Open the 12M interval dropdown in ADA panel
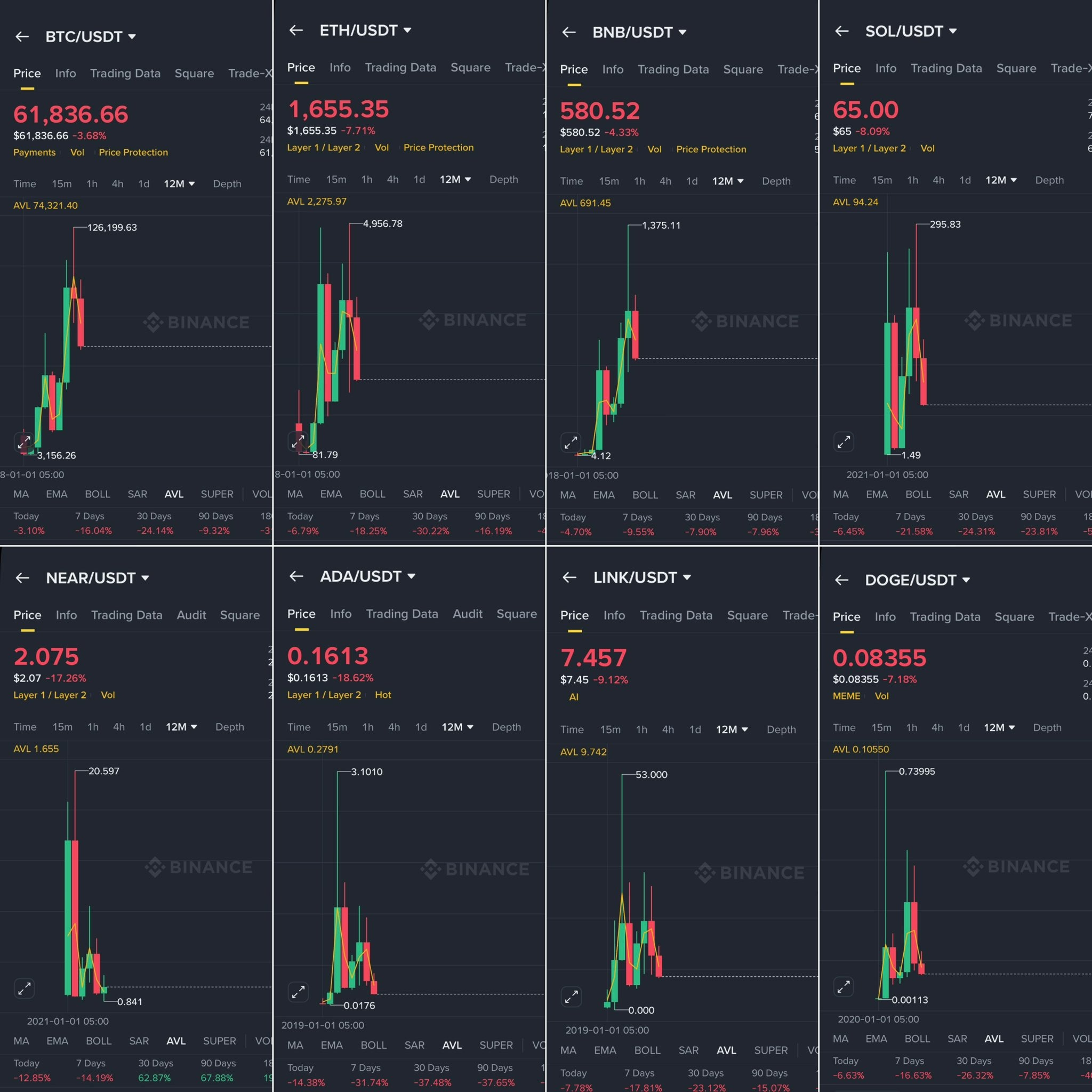 point(457,727)
